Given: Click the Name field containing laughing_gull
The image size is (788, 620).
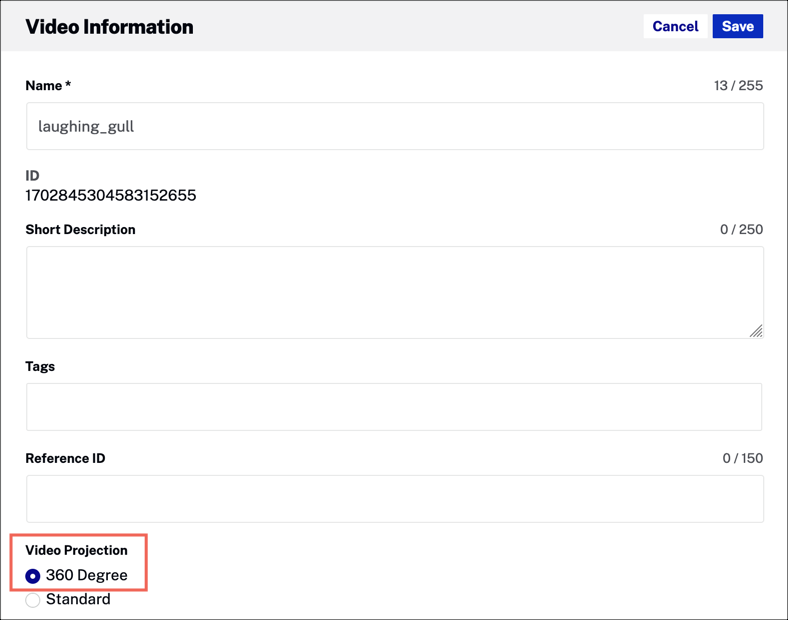Looking at the screenshot, I should (x=394, y=127).
